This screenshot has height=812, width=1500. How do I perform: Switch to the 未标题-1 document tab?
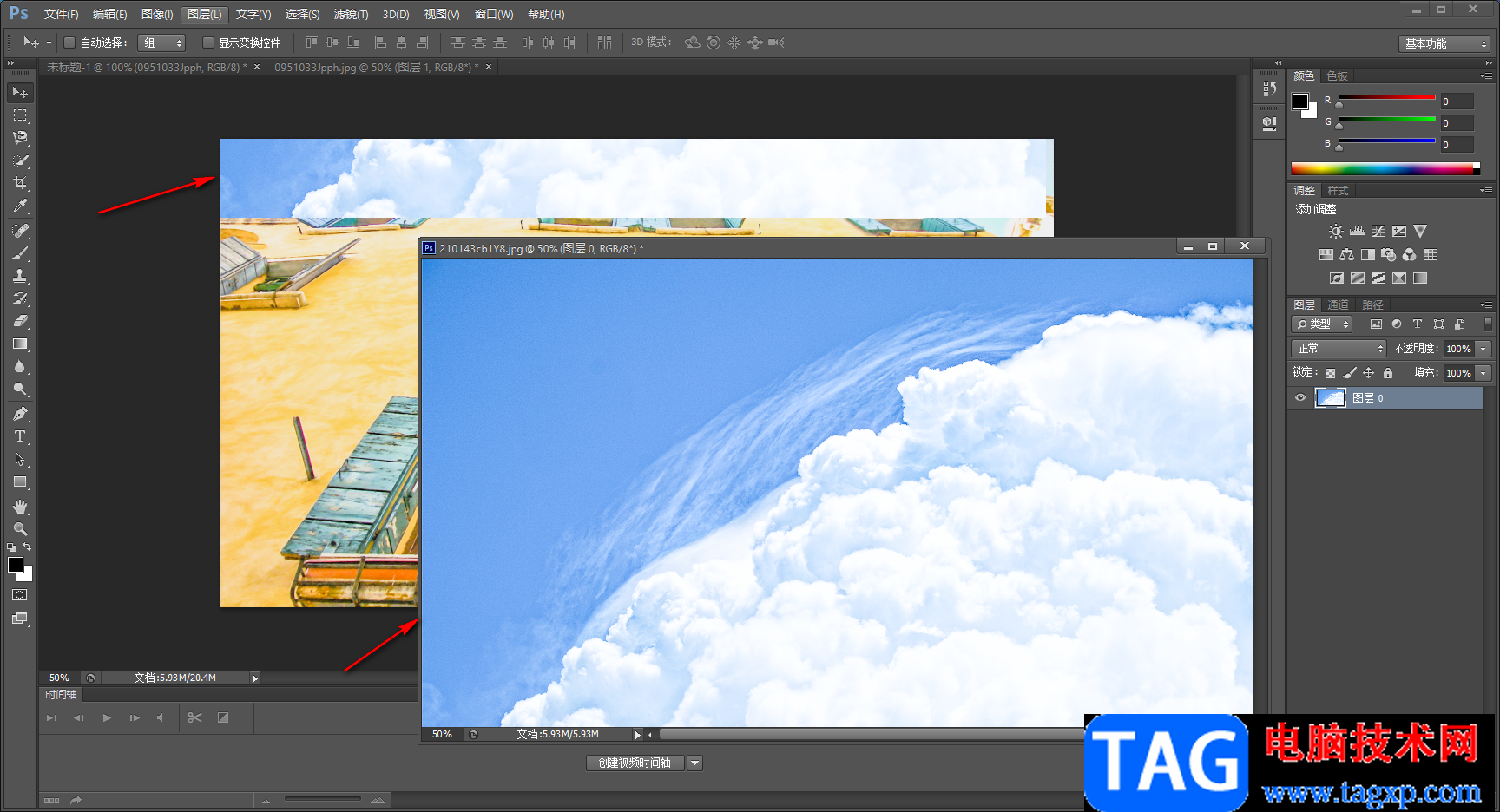click(x=147, y=67)
